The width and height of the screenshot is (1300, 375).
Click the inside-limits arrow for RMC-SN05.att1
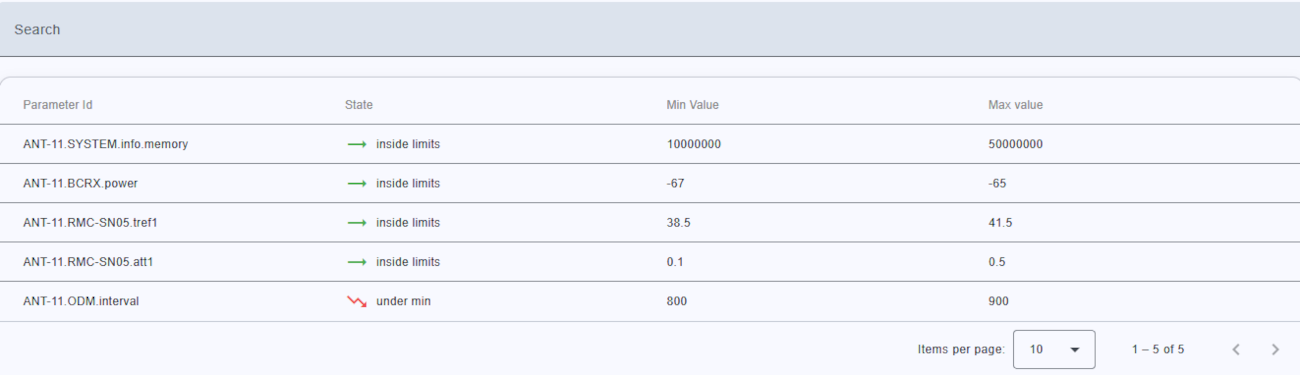coord(357,262)
